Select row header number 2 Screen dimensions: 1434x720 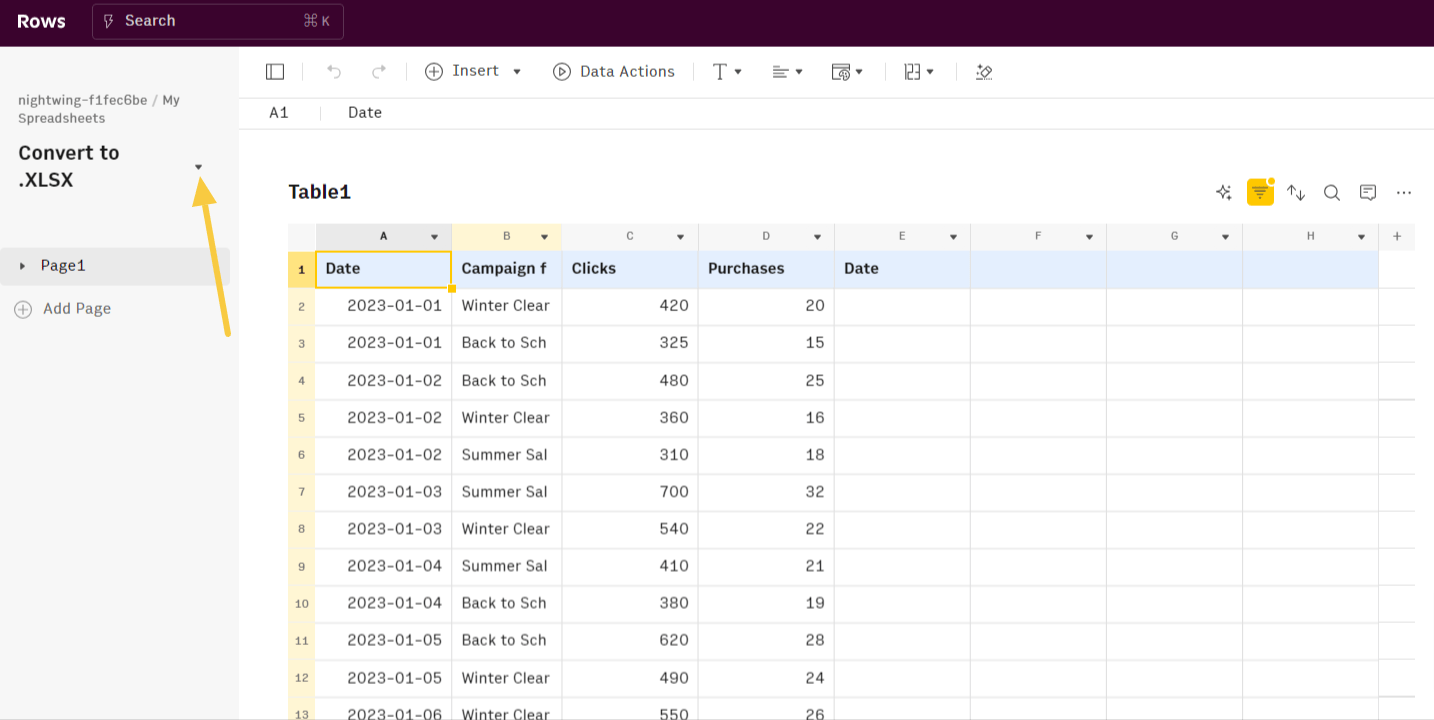(x=301, y=306)
